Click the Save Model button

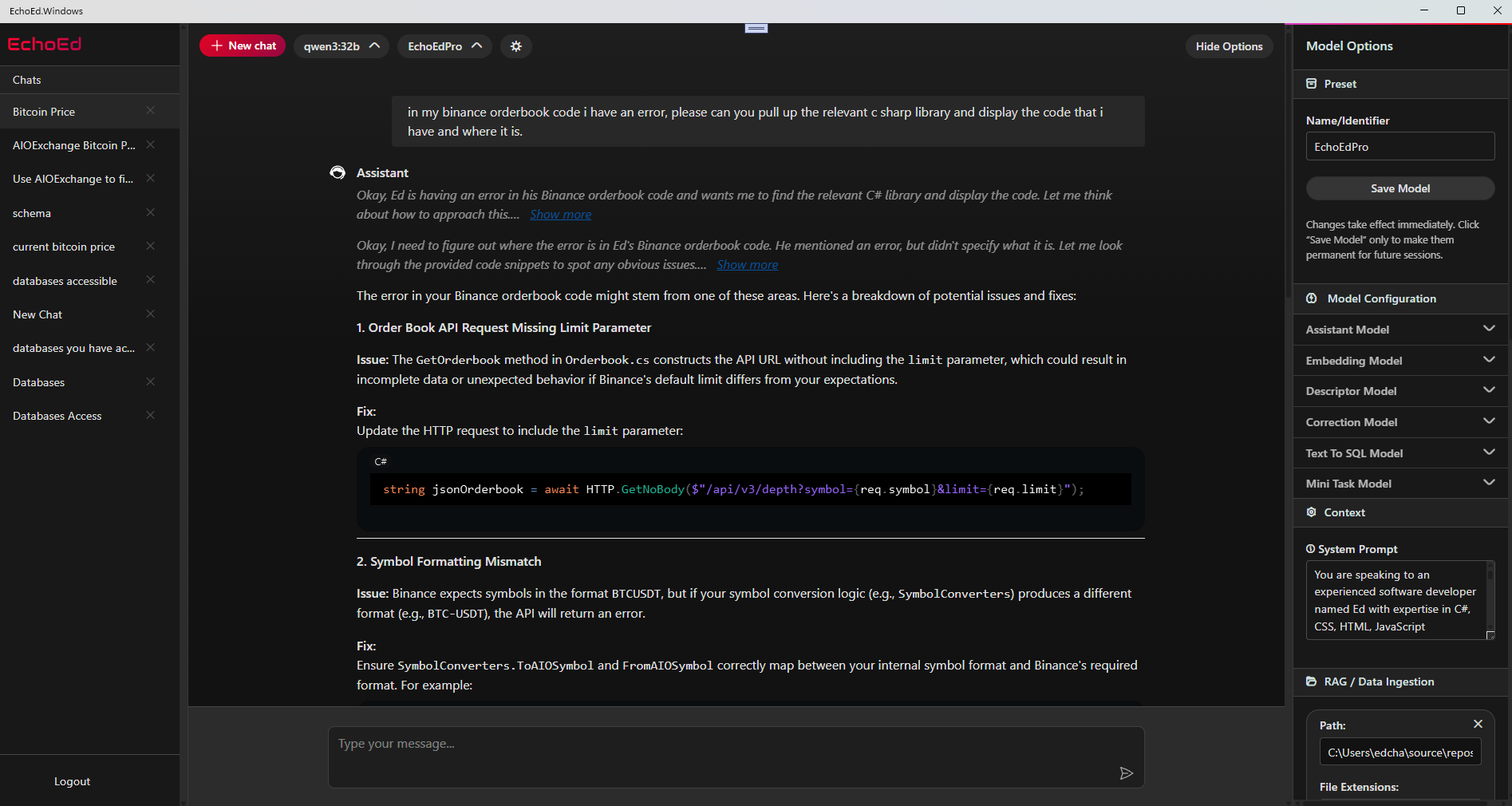pyautogui.click(x=1399, y=188)
